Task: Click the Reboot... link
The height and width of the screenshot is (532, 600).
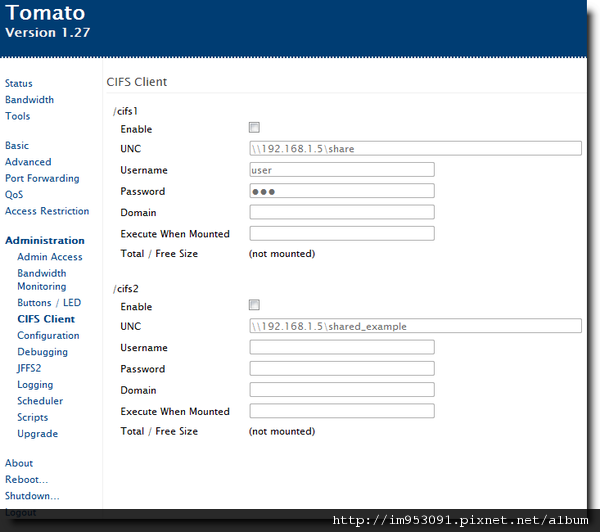Action: tap(26, 480)
